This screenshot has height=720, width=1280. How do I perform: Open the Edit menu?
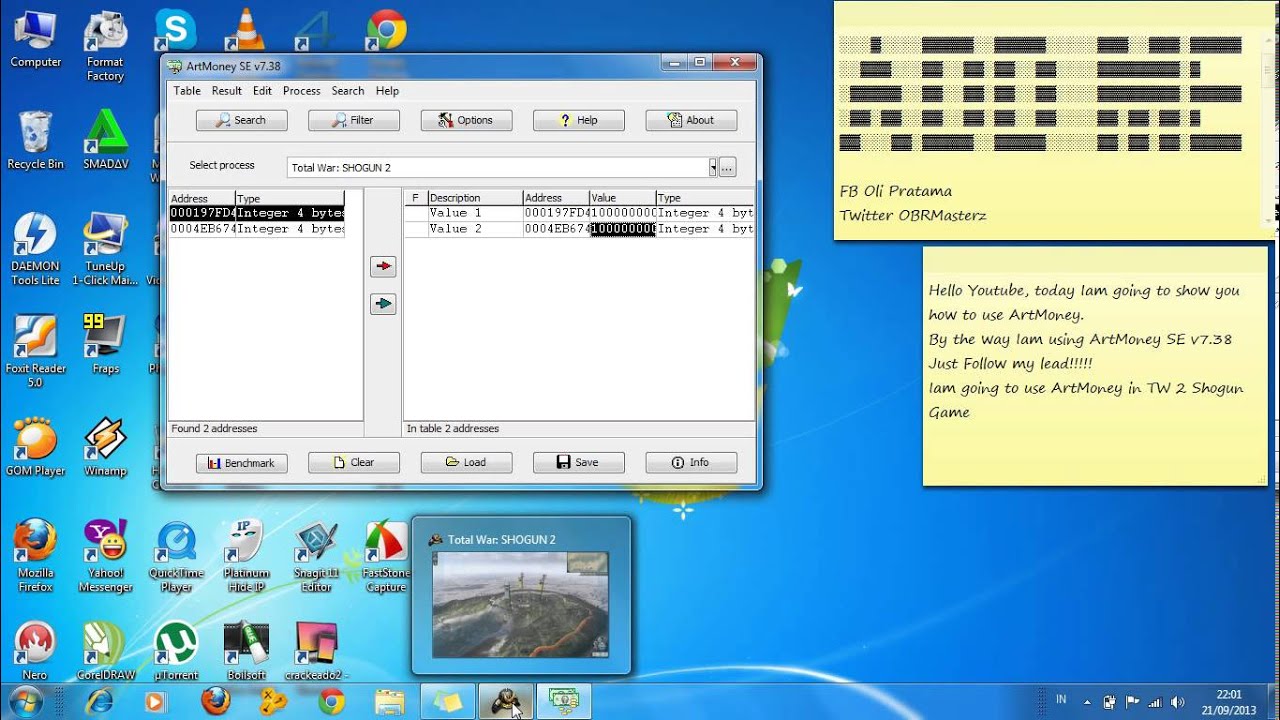(262, 91)
